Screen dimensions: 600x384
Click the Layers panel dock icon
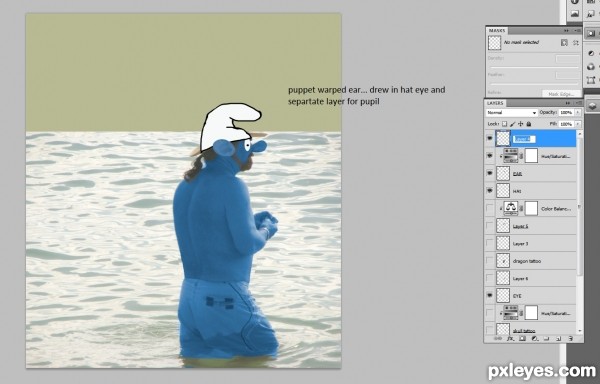coord(592,106)
